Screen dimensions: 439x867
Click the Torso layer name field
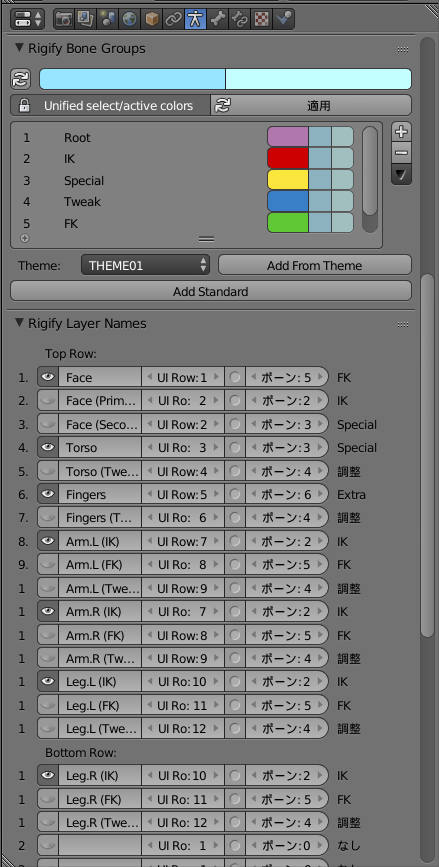click(x=100, y=447)
